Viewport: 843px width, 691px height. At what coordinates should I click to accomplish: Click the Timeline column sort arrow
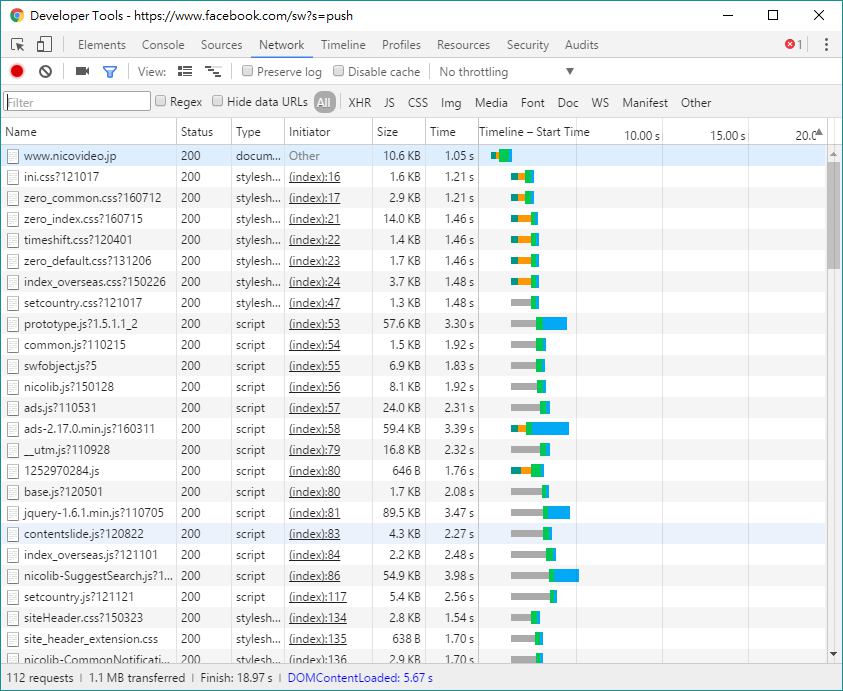tap(819, 132)
